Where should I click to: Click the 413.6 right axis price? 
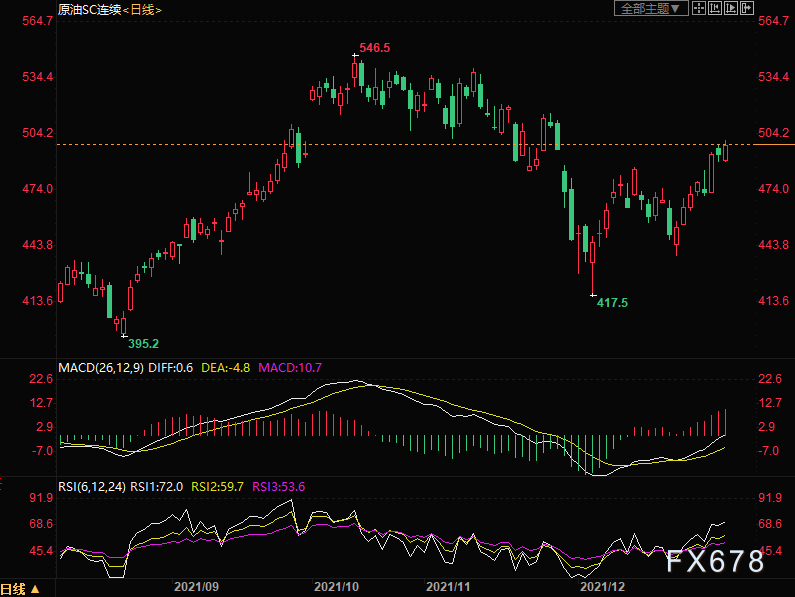[773, 301]
